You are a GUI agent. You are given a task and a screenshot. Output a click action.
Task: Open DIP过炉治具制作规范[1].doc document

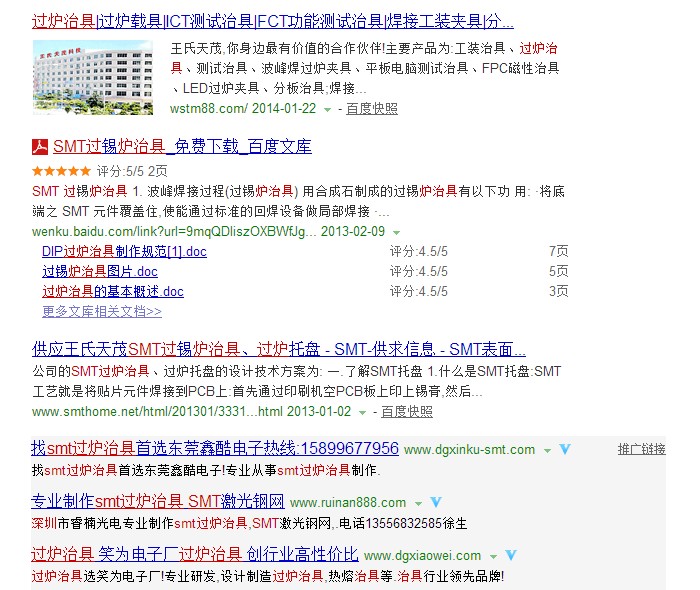tap(124, 252)
